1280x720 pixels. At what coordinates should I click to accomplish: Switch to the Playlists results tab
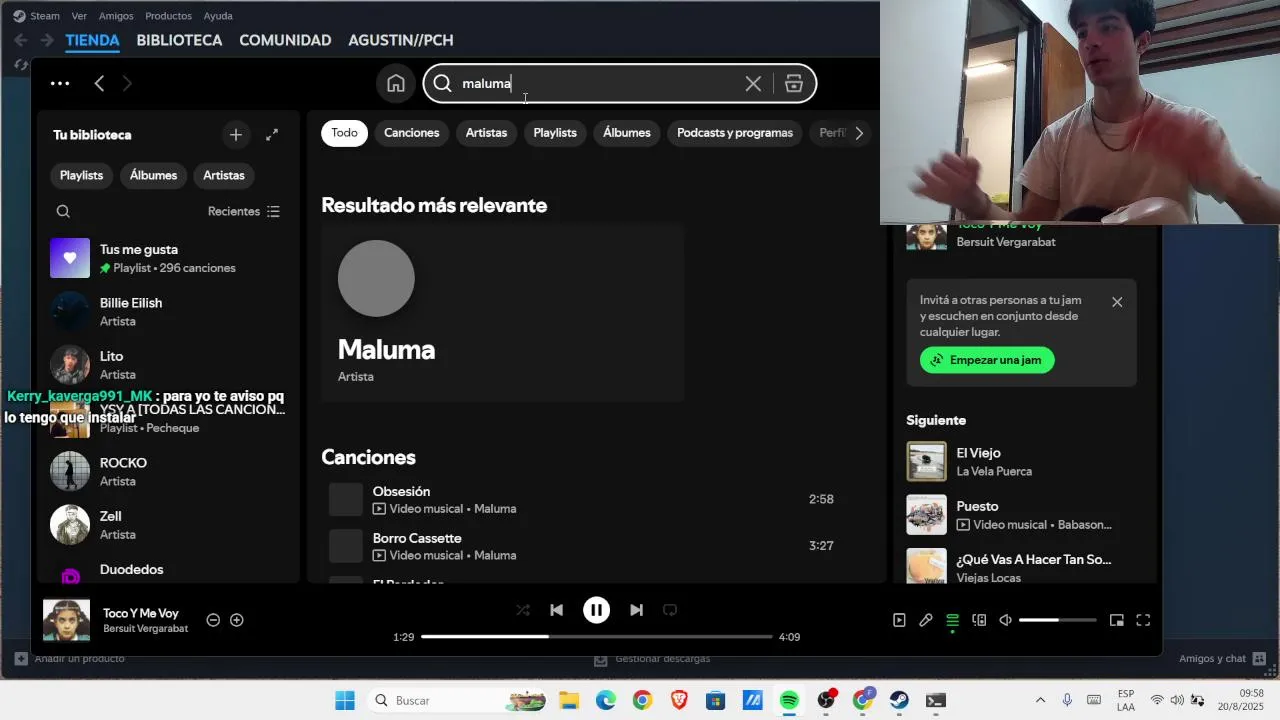pyautogui.click(x=555, y=133)
